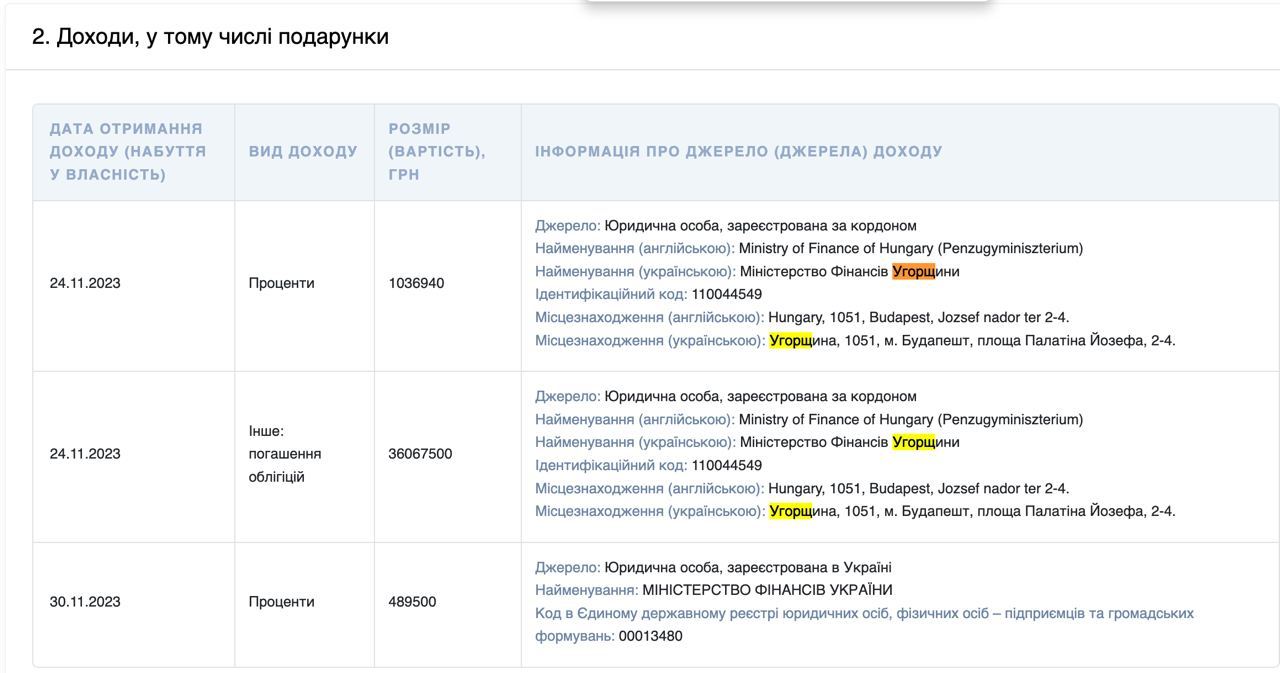Click the amount 1036940
The image size is (1280, 673).
coord(416,283)
